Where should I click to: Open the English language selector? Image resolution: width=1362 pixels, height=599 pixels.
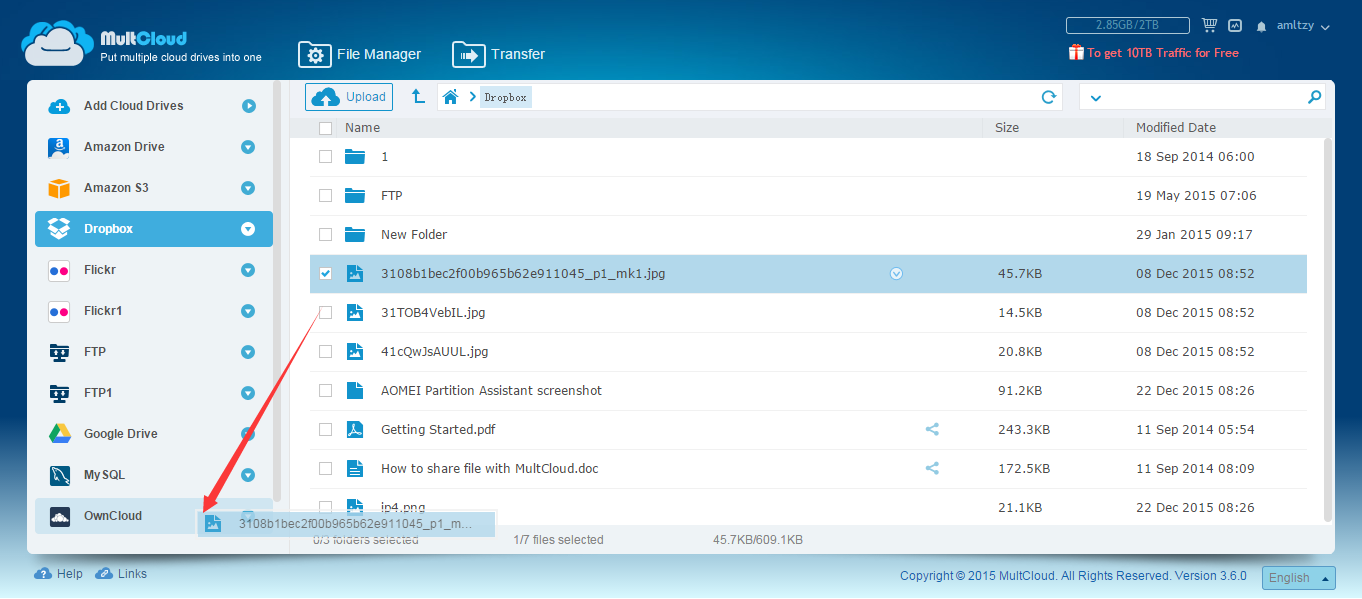[x=1299, y=578]
